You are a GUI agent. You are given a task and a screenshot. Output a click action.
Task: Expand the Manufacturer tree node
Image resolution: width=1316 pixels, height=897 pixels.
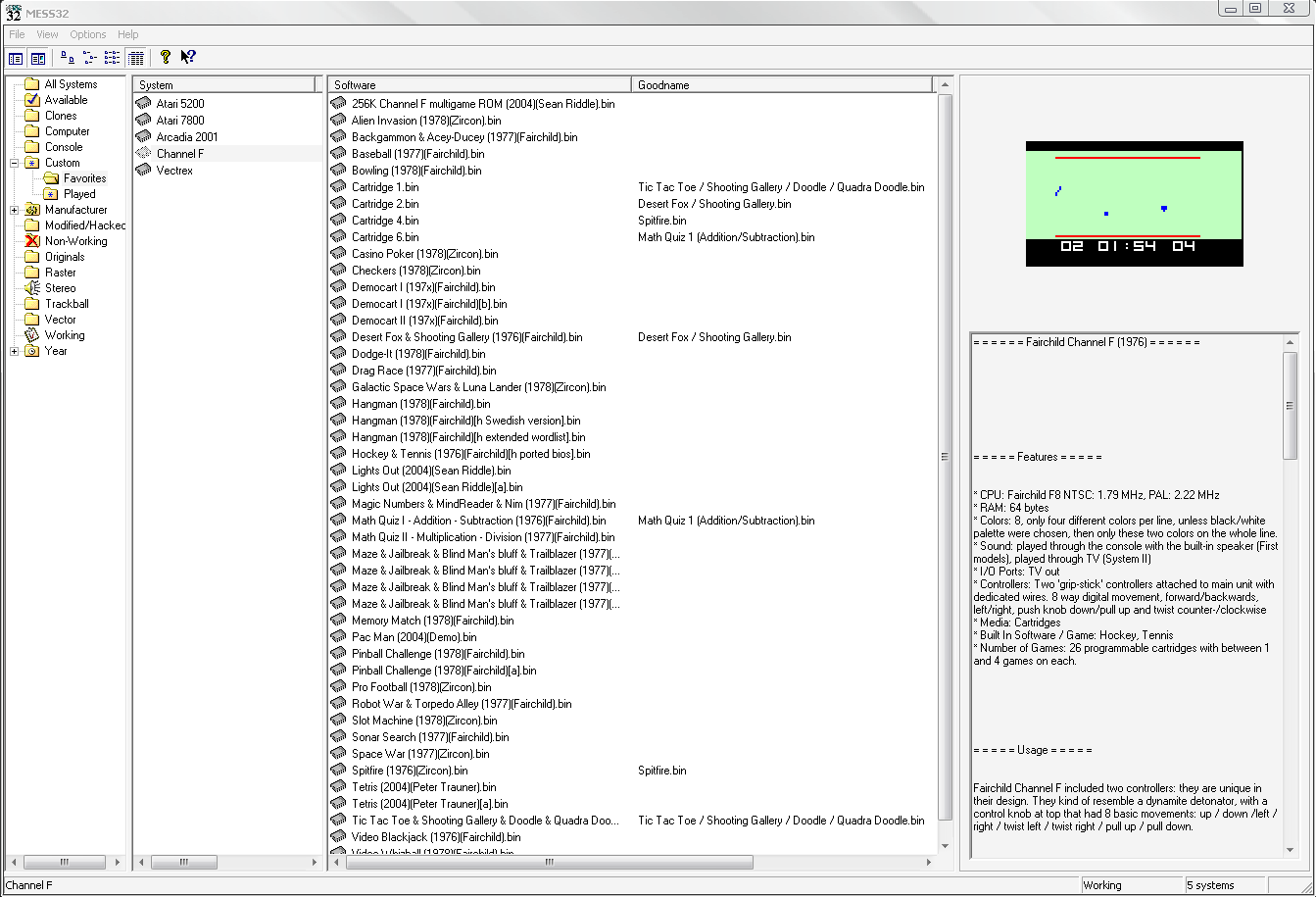click(x=15, y=210)
